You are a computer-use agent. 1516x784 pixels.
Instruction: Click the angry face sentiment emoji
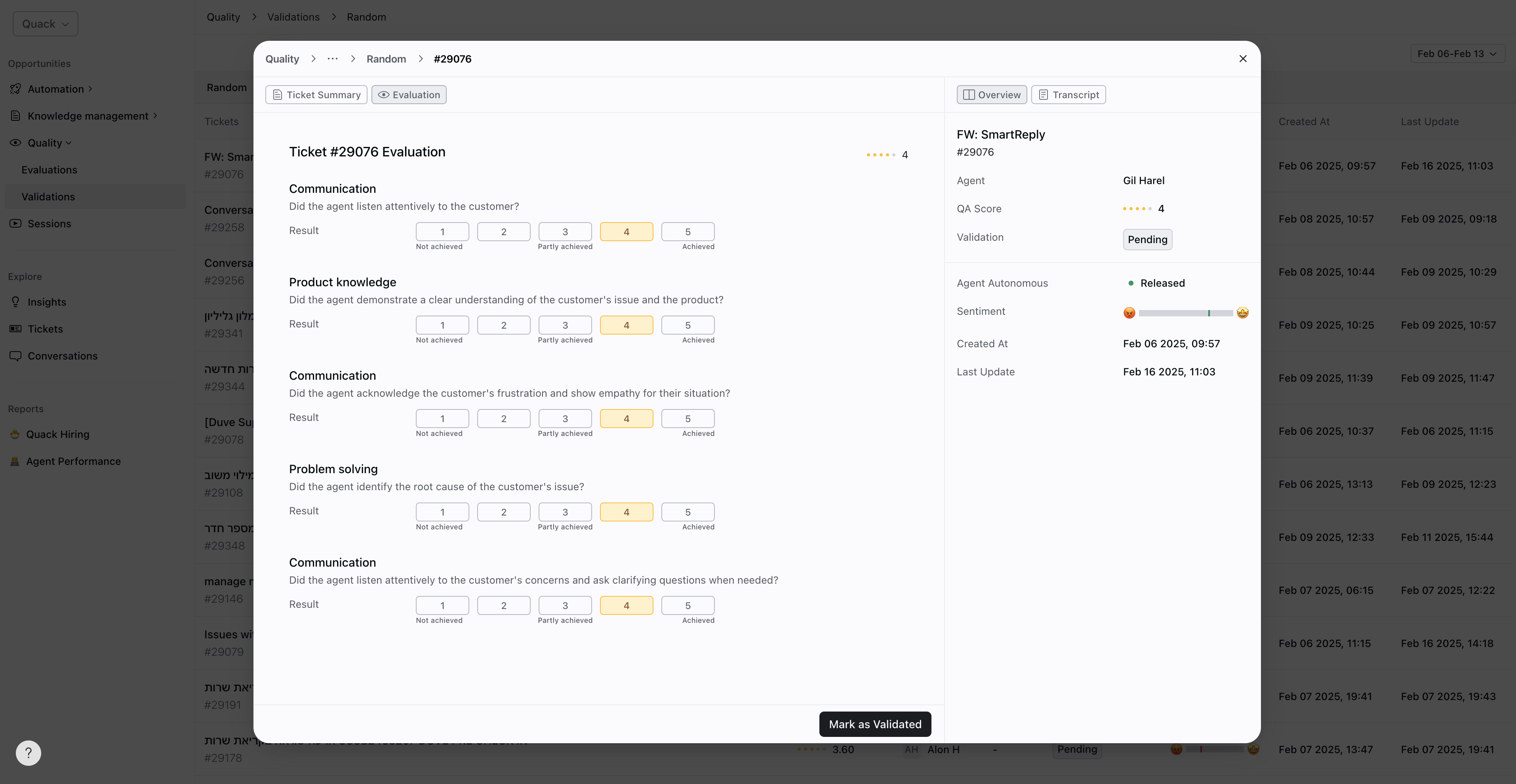(x=1129, y=312)
